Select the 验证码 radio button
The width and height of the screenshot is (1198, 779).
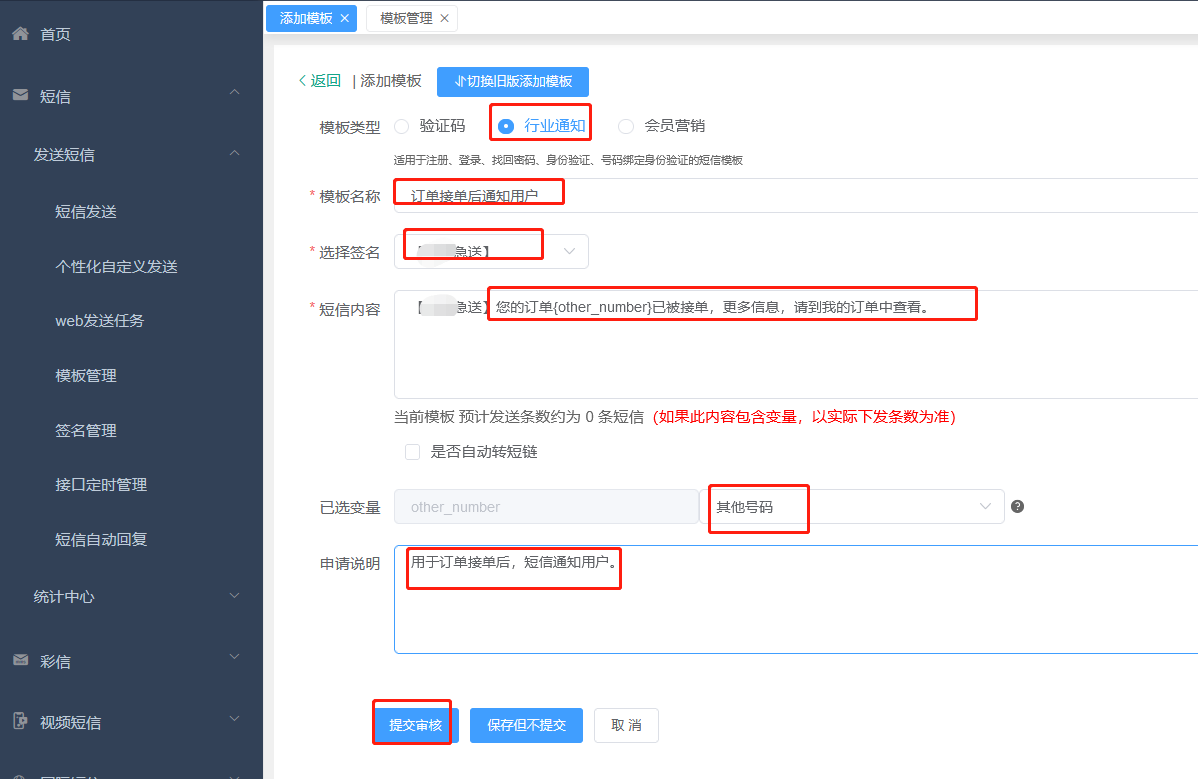pos(402,126)
